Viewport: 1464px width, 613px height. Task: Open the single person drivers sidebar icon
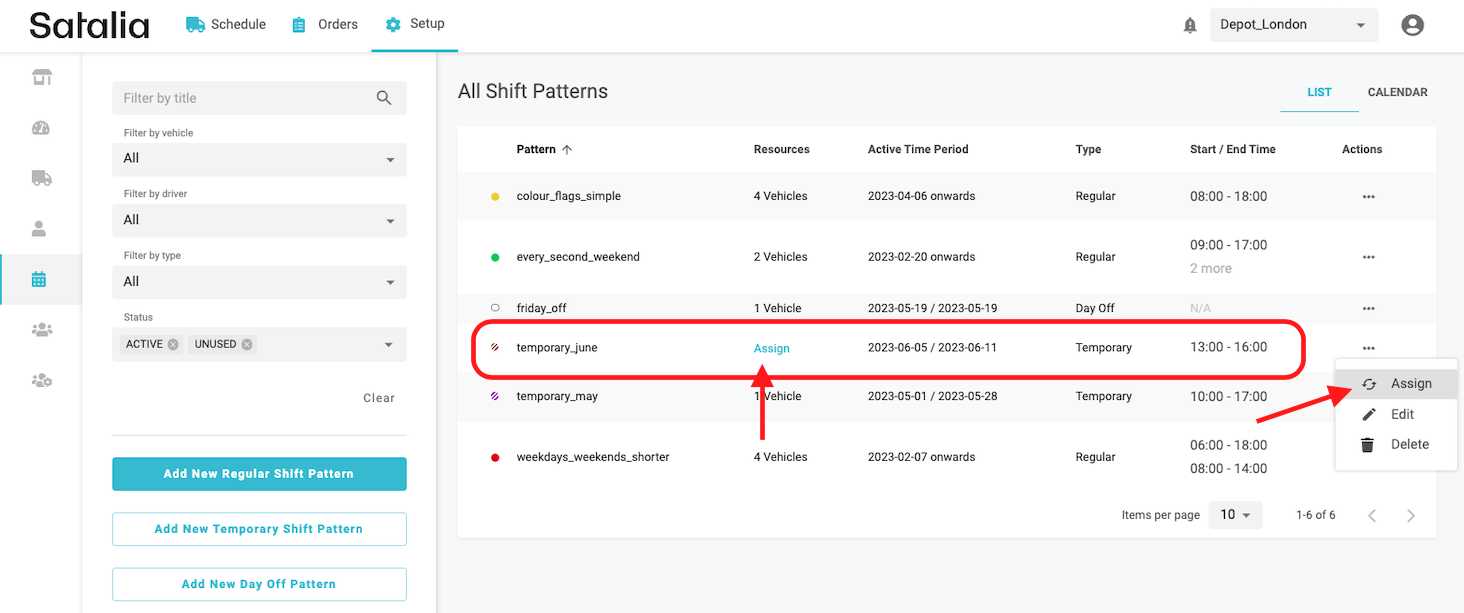40,229
